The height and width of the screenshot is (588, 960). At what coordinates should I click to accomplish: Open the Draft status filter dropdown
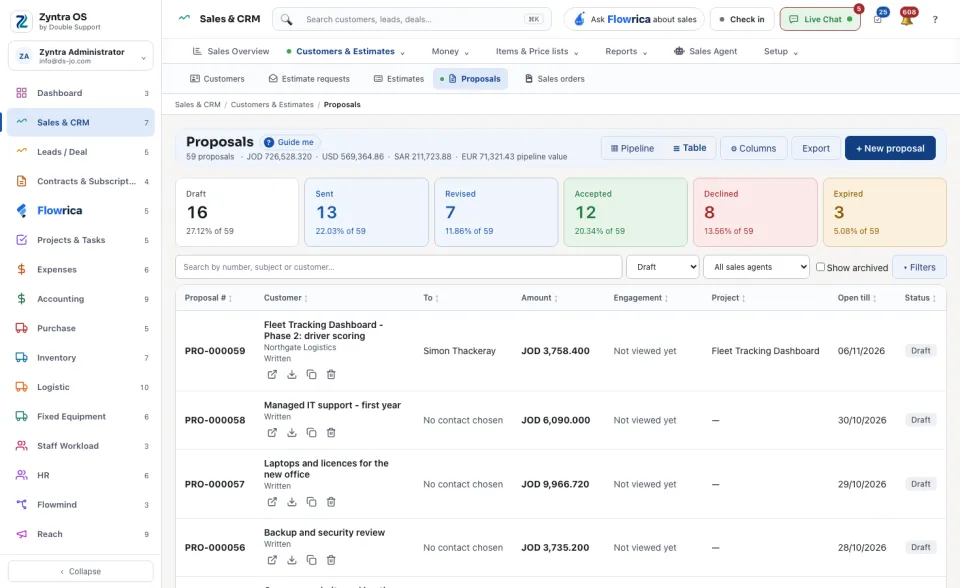click(662, 267)
